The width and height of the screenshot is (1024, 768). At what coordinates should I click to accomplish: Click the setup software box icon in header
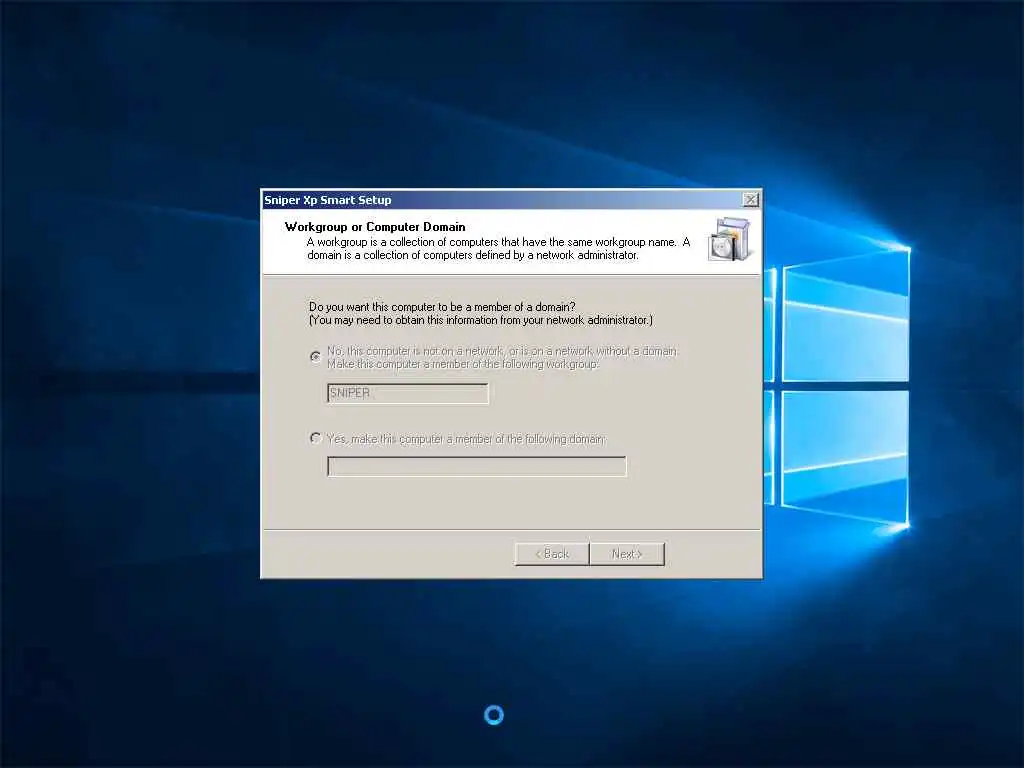[729, 240]
